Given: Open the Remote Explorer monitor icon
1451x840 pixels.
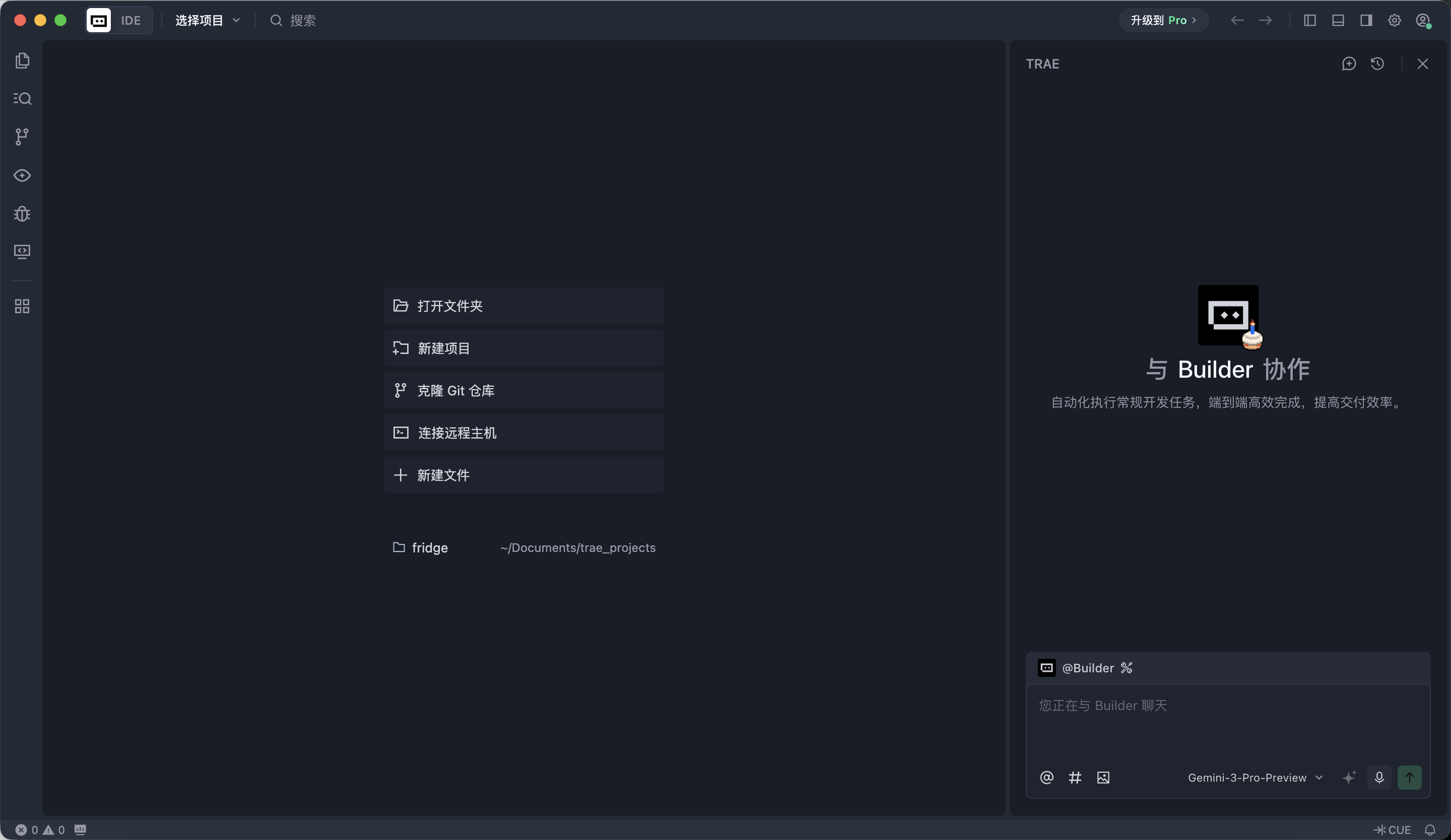Looking at the screenshot, I should 22,251.
